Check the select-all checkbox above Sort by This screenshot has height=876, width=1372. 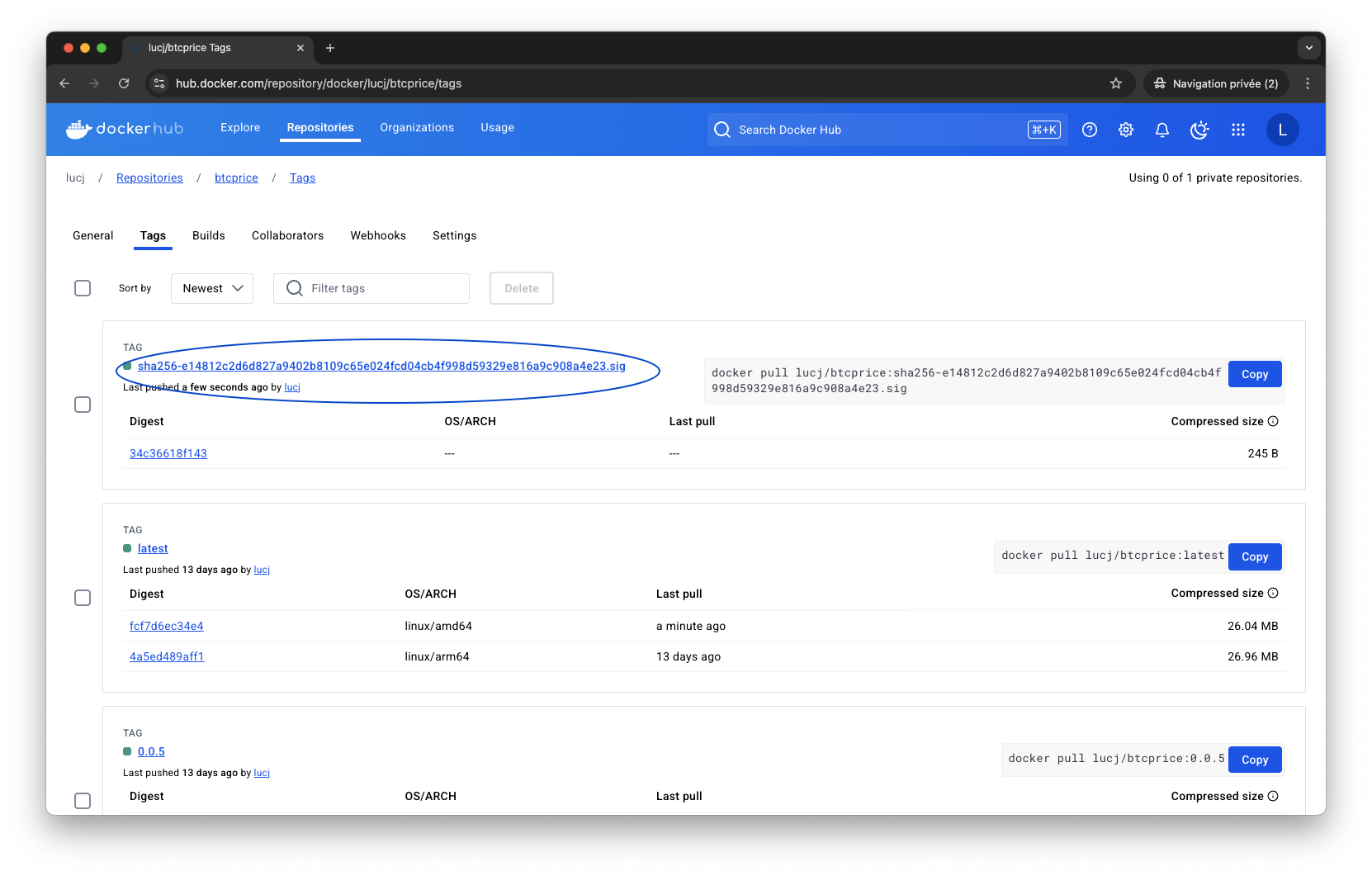coord(83,288)
